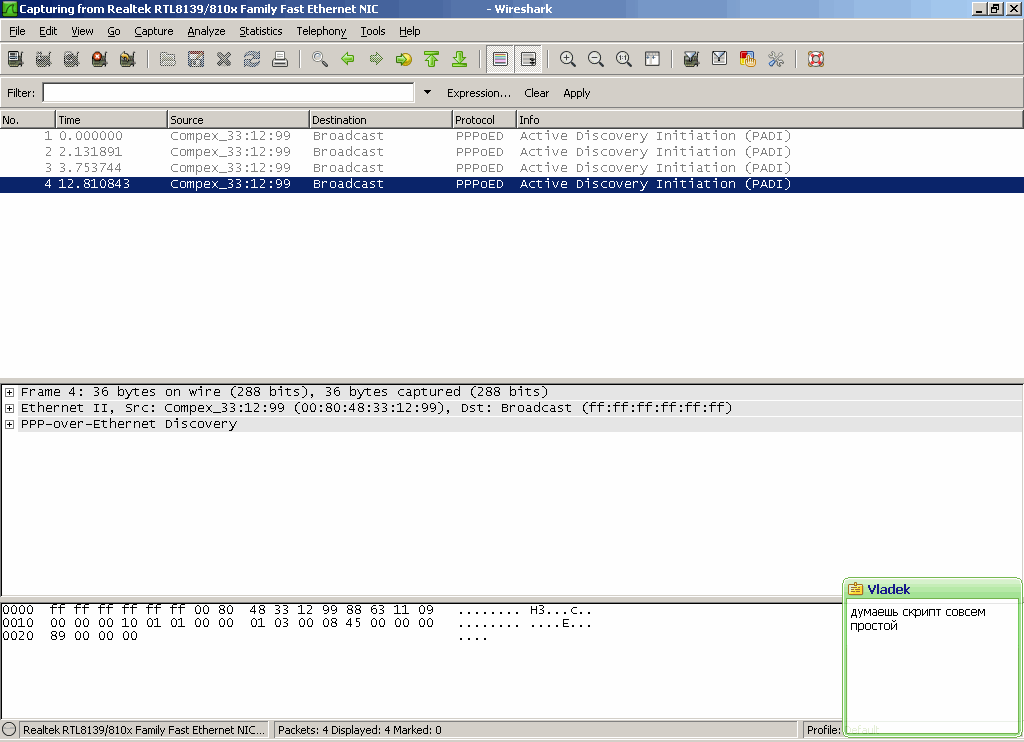Open the Tools menu
Screen dimensions: 1024x742
pos(373,31)
